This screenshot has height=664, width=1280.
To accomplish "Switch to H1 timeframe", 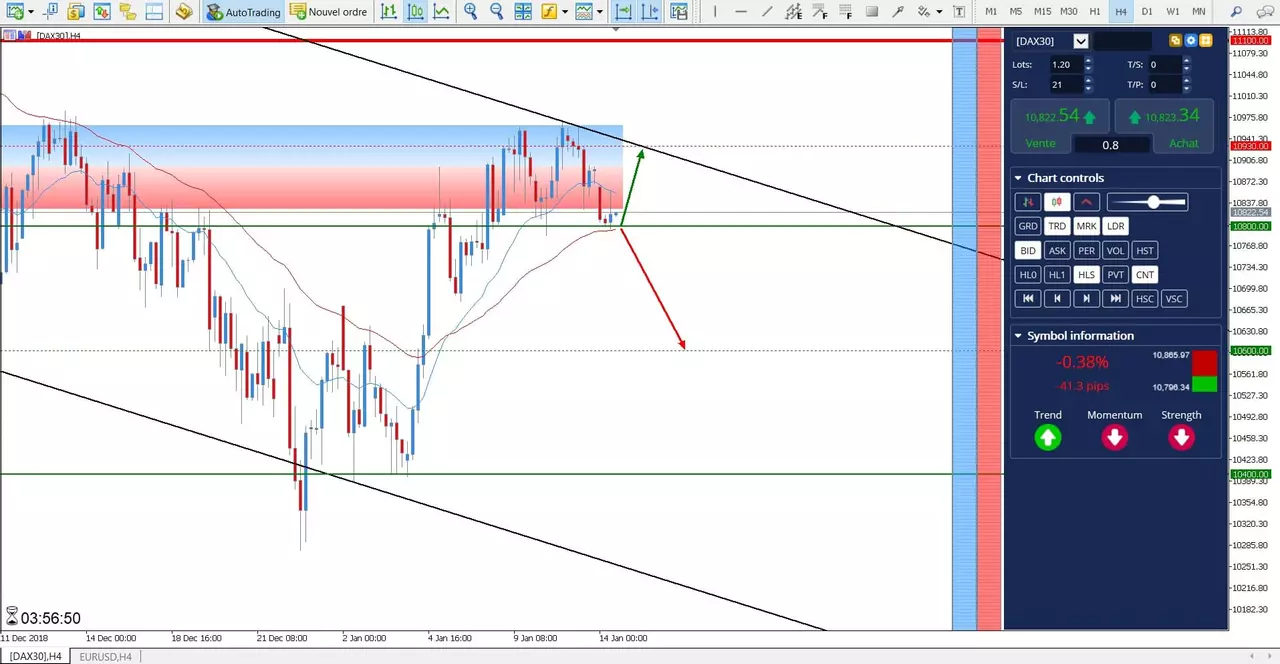I will tap(1095, 12).
